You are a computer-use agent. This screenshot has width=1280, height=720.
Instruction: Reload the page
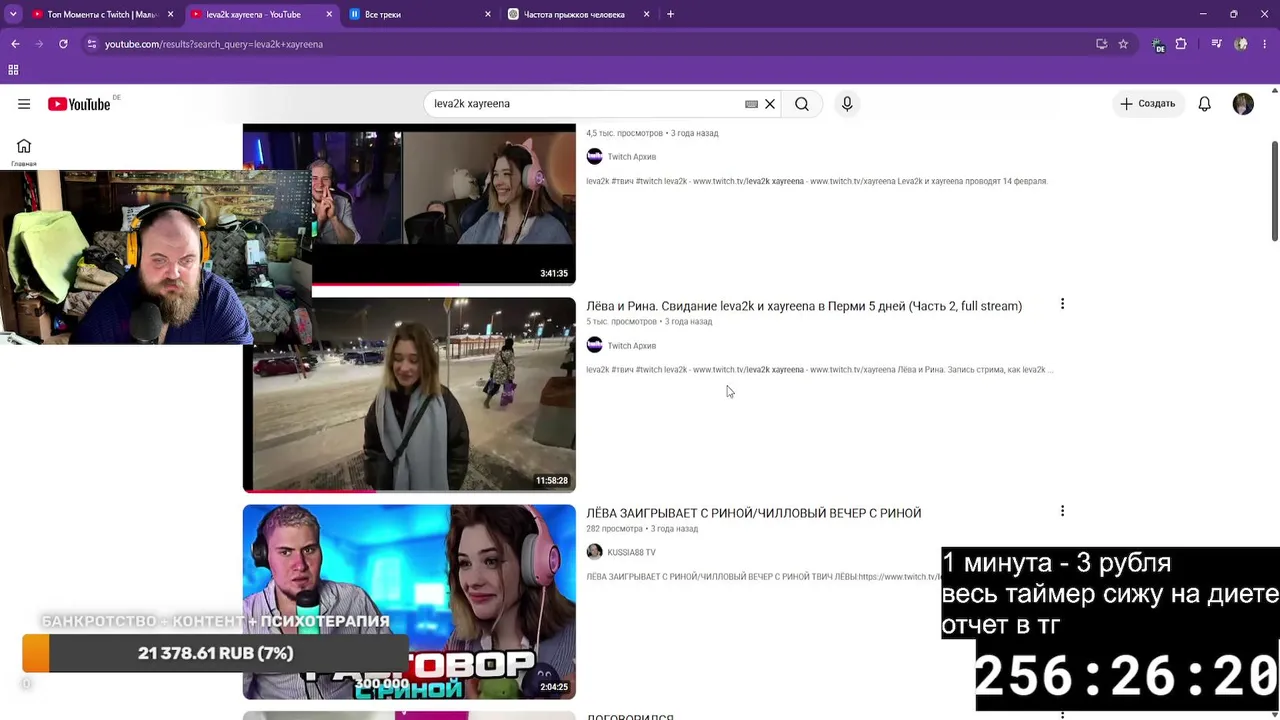[x=63, y=44]
